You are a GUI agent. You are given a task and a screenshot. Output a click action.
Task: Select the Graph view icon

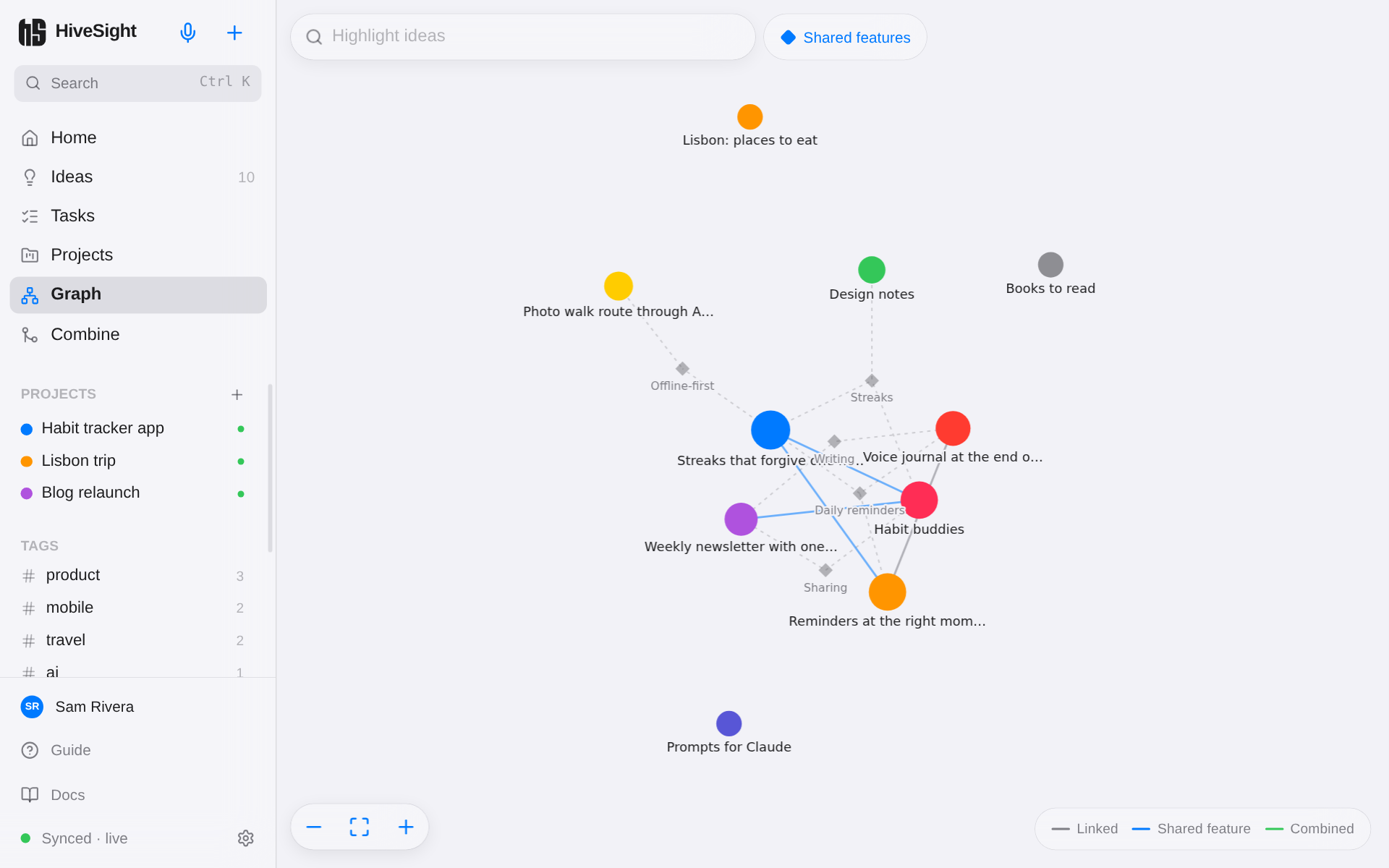pos(30,295)
